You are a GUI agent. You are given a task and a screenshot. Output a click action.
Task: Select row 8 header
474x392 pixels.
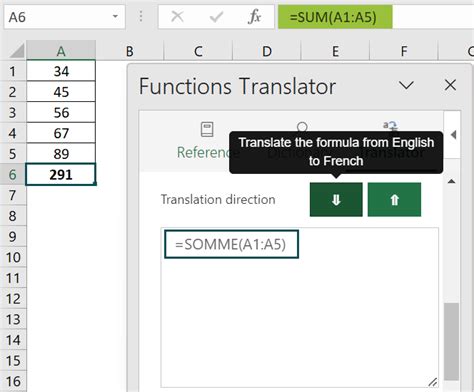13,216
